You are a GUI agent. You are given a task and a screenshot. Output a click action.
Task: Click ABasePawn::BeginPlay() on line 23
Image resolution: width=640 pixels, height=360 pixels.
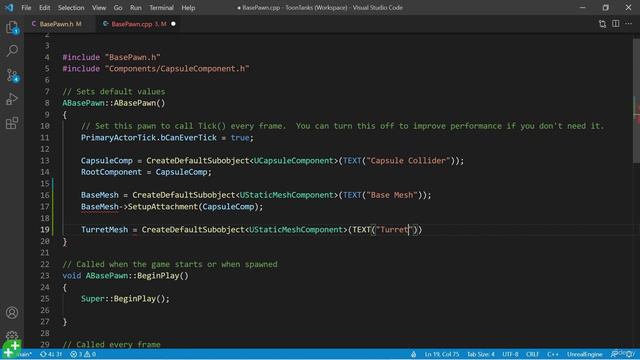(137, 276)
